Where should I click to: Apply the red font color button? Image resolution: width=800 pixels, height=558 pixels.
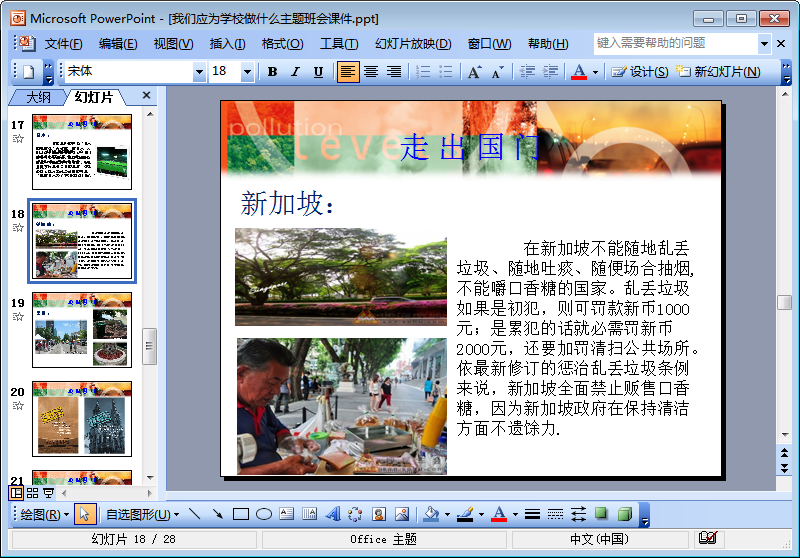579,72
